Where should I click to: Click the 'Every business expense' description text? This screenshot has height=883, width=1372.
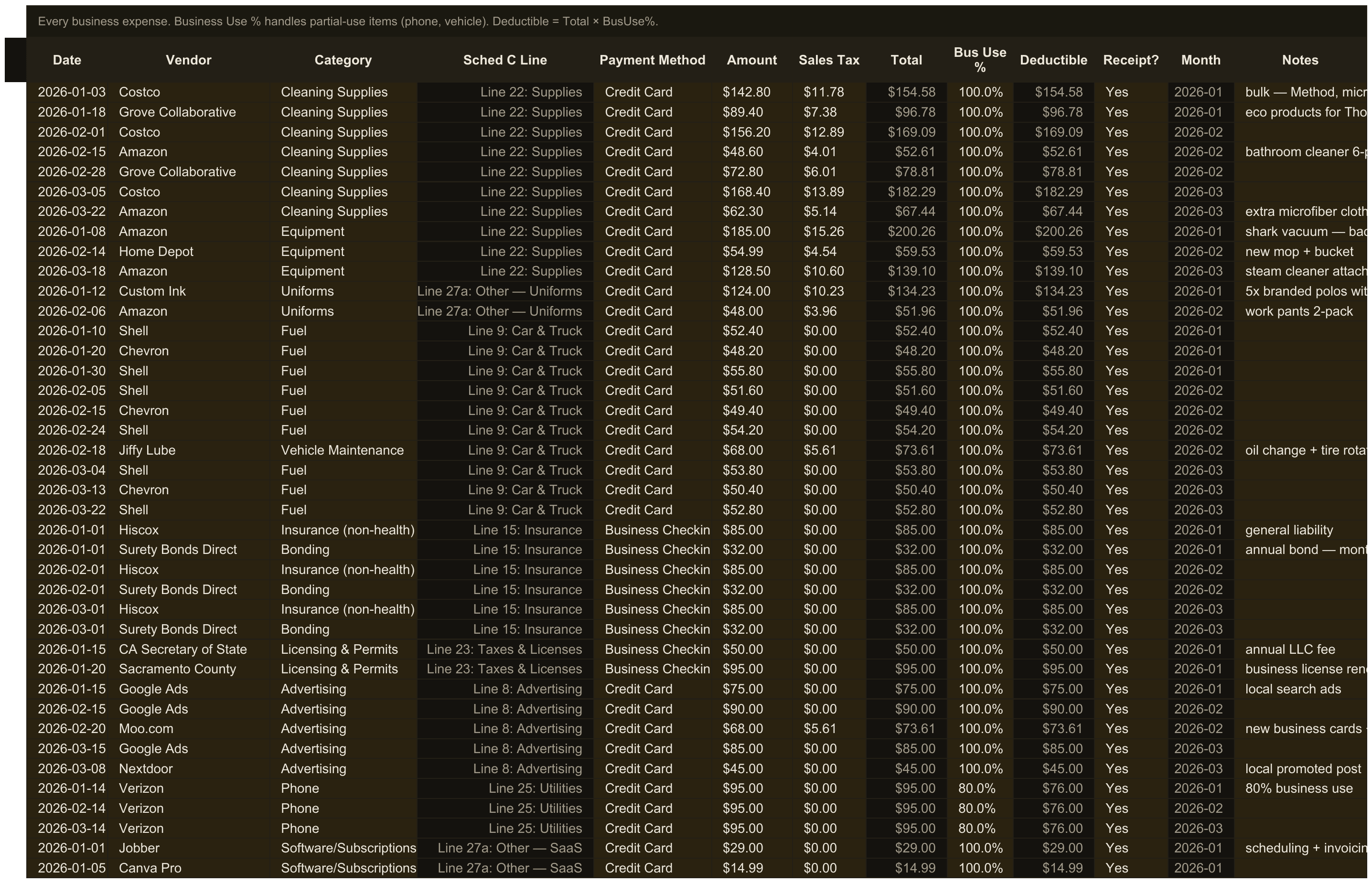click(348, 22)
